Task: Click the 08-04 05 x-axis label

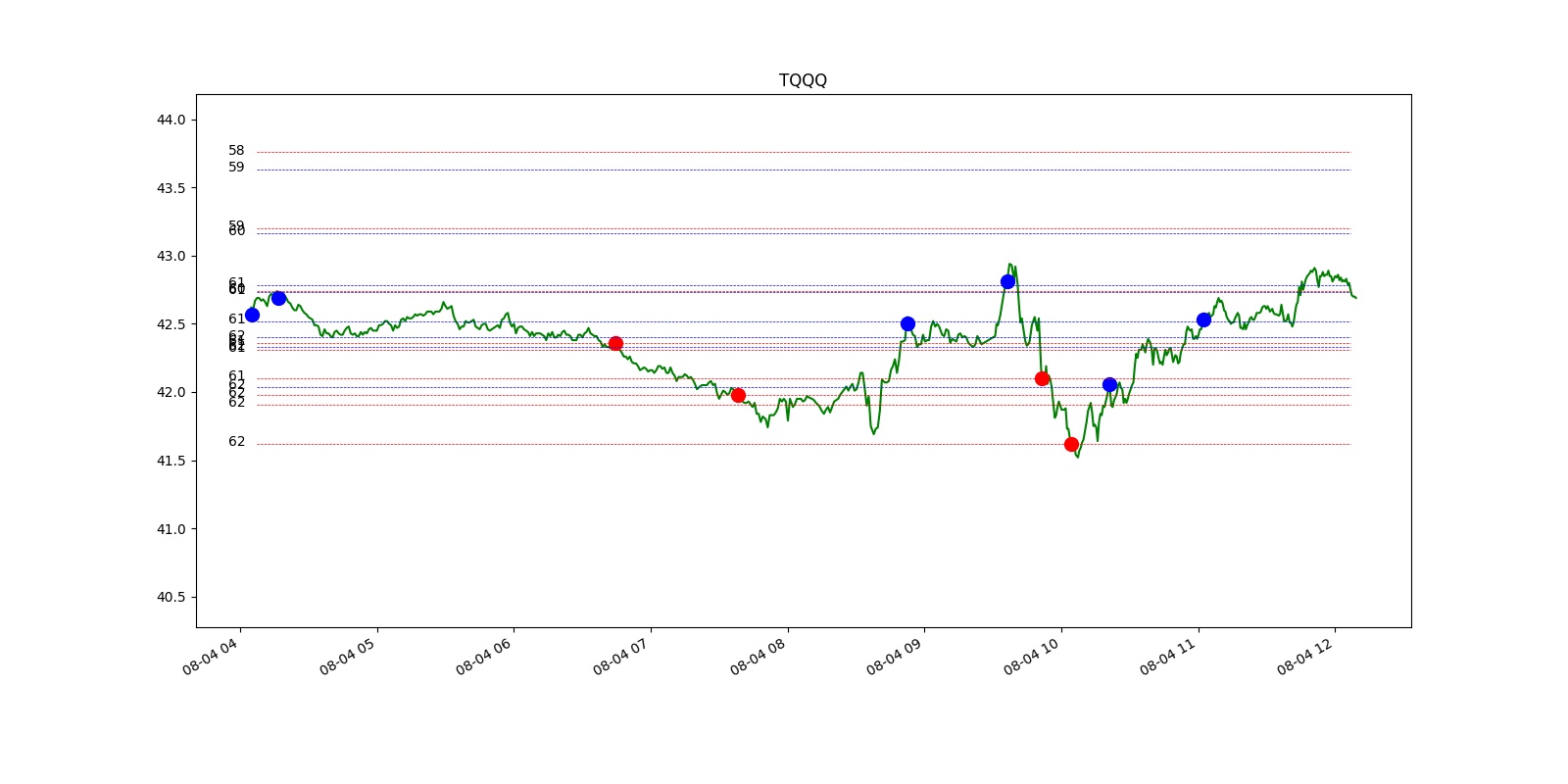Action: (348, 656)
